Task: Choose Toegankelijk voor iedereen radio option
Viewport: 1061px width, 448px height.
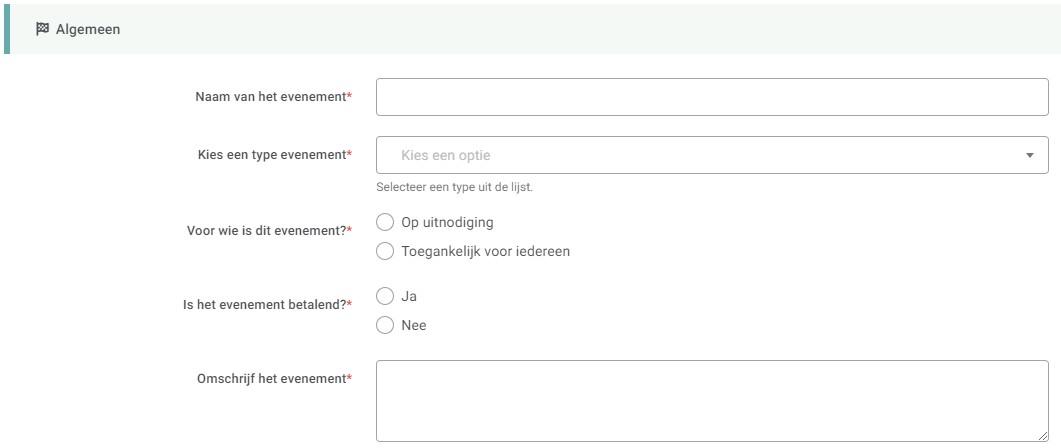Action: tap(385, 252)
